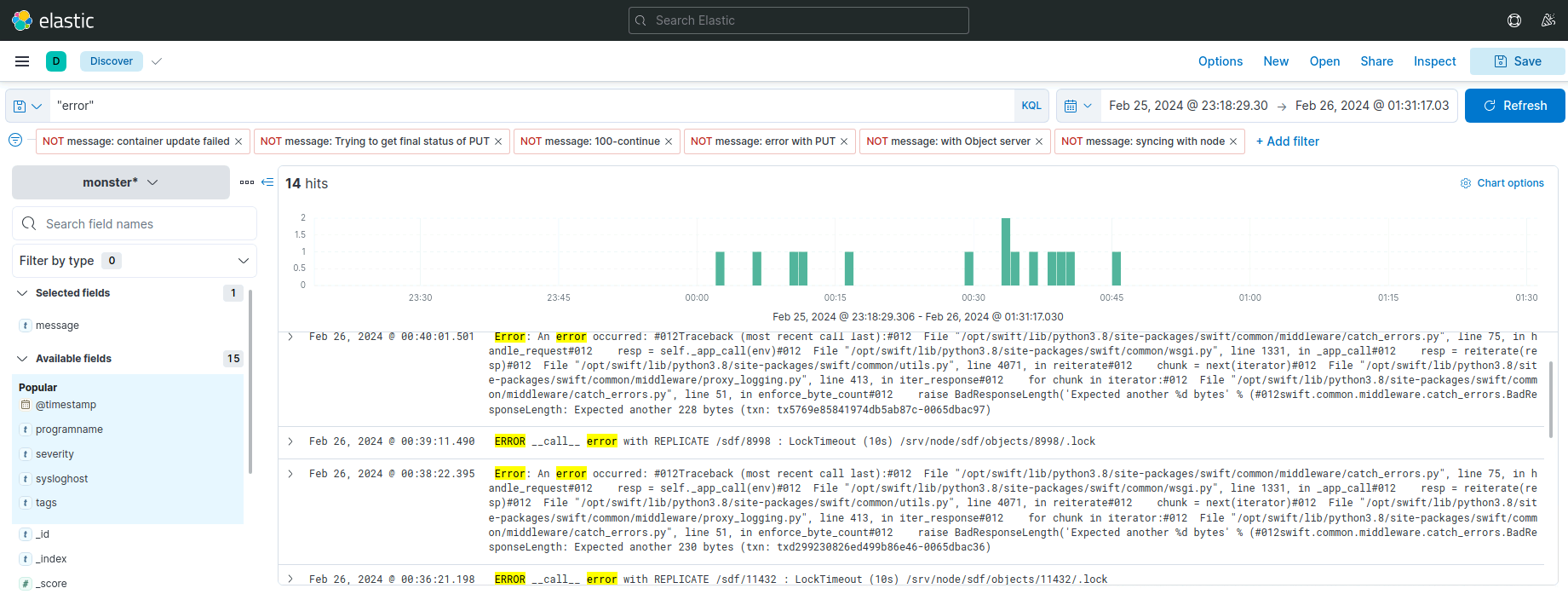Open the monster* index pattern dropdown
The height and width of the screenshot is (594, 1568).
click(121, 182)
